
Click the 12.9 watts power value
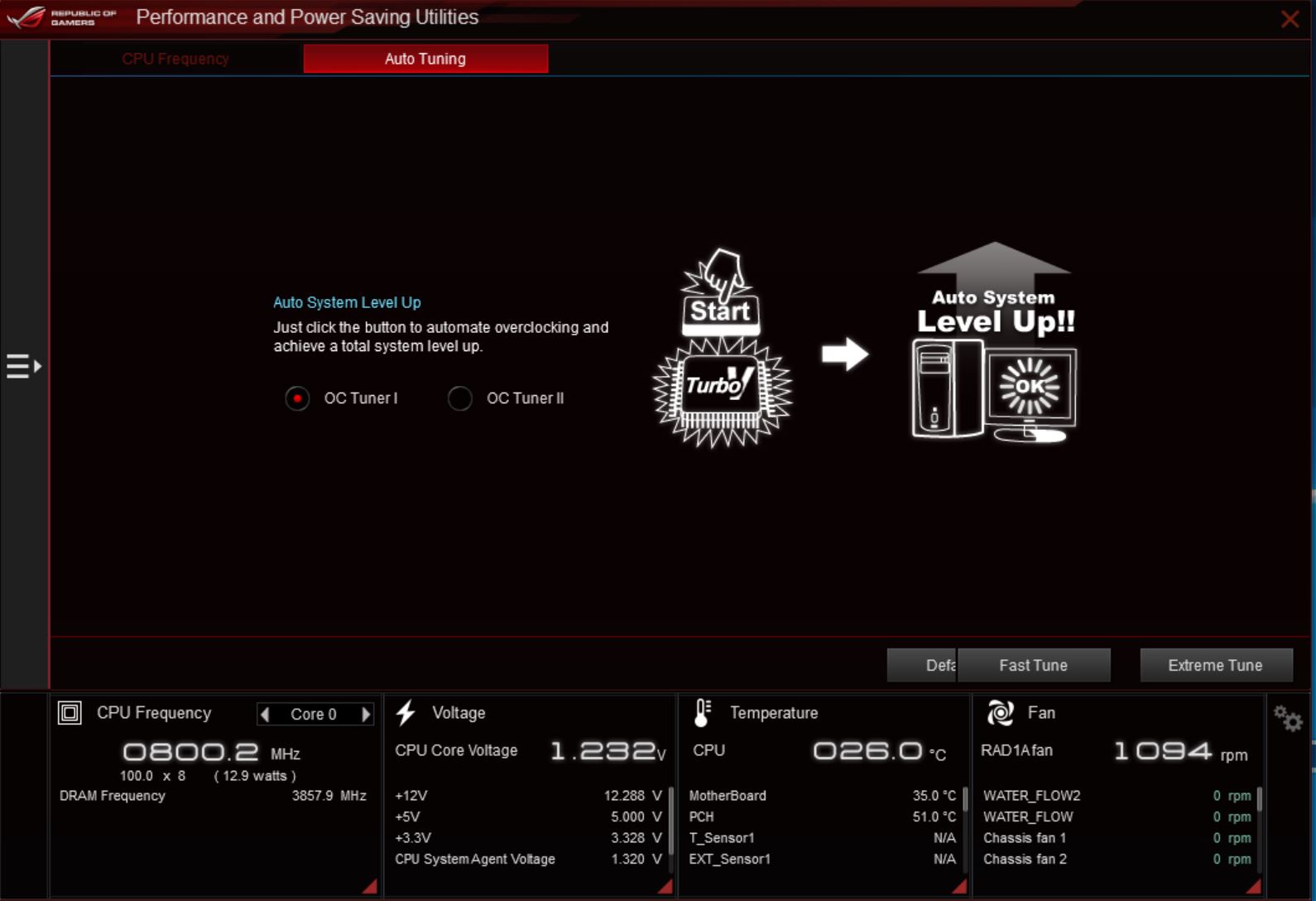[x=255, y=776]
